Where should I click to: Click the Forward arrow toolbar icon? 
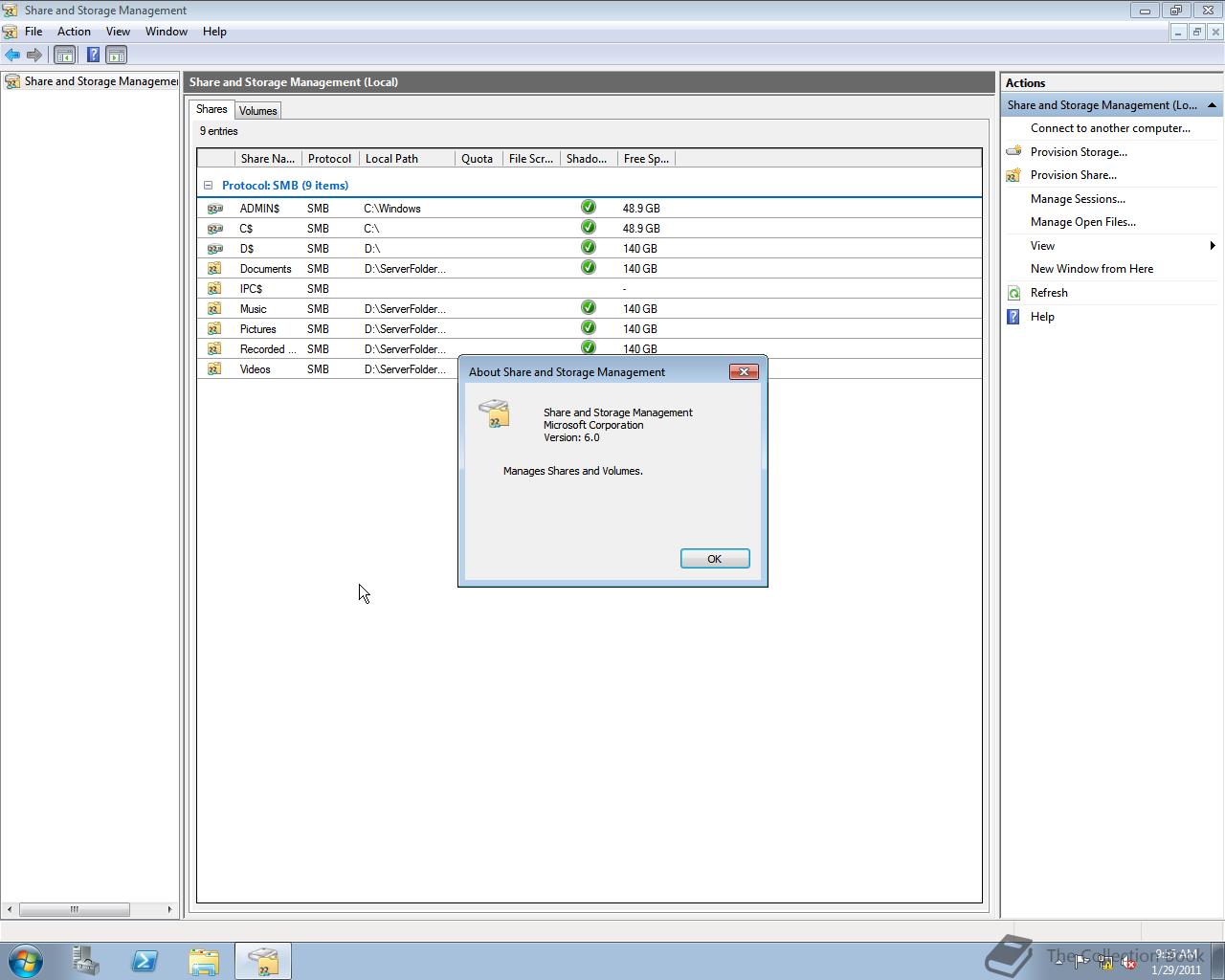[x=34, y=56]
